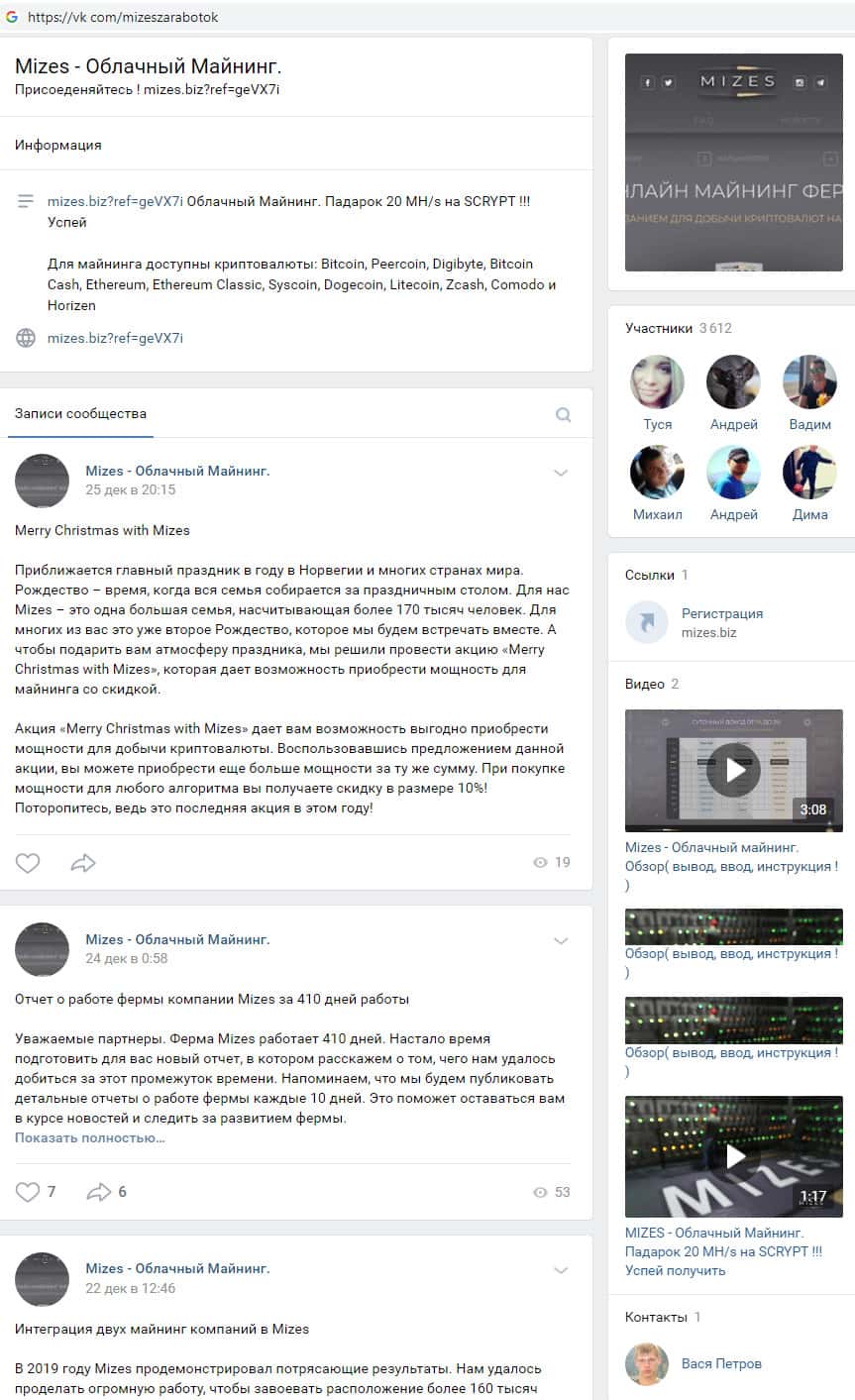
Task: Open post menu for 22 дек post
Action: click(x=561, y=1270)
